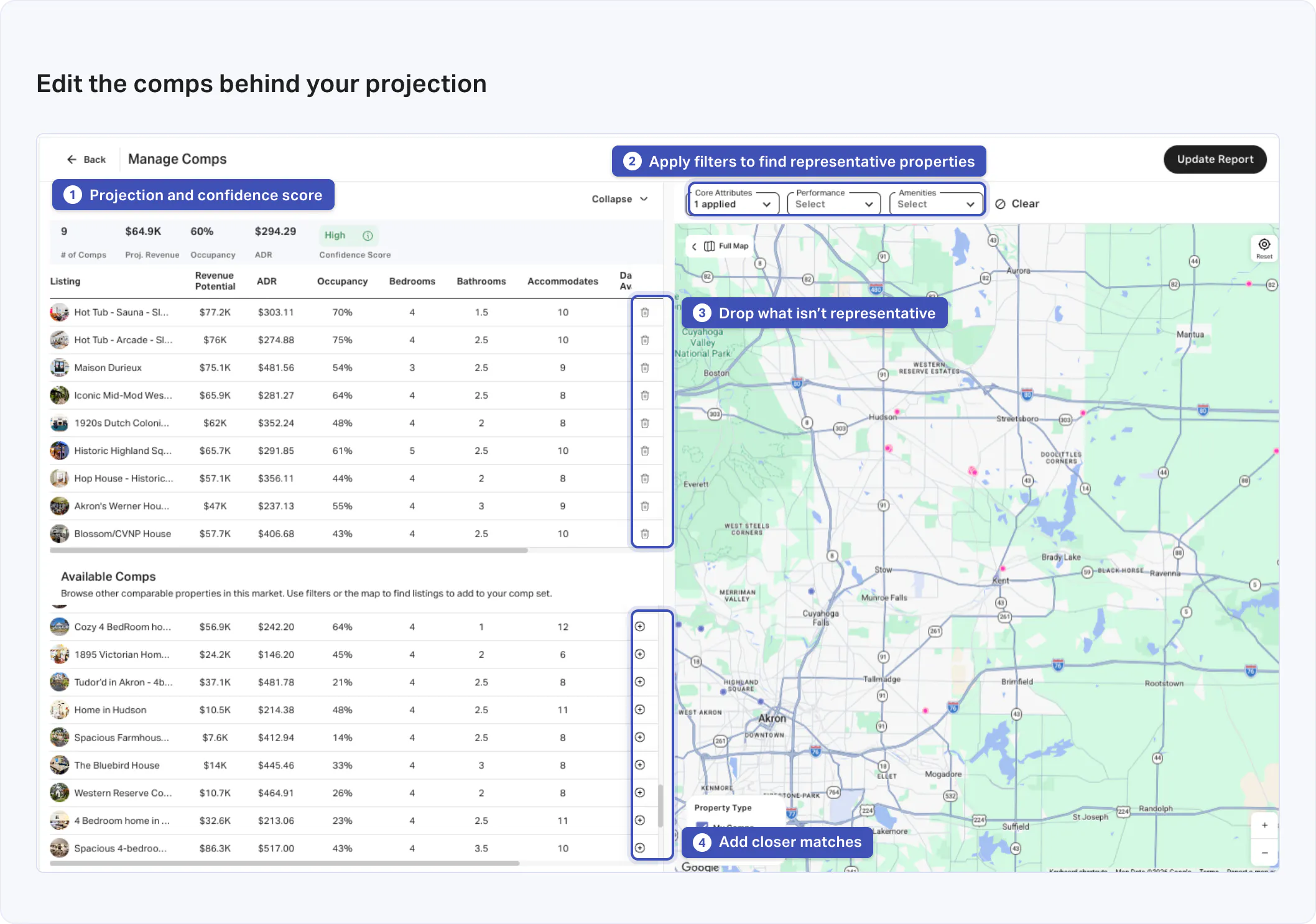Add Western Reserve Co listing to comps
1316x924 pixels.
(640, 792)
